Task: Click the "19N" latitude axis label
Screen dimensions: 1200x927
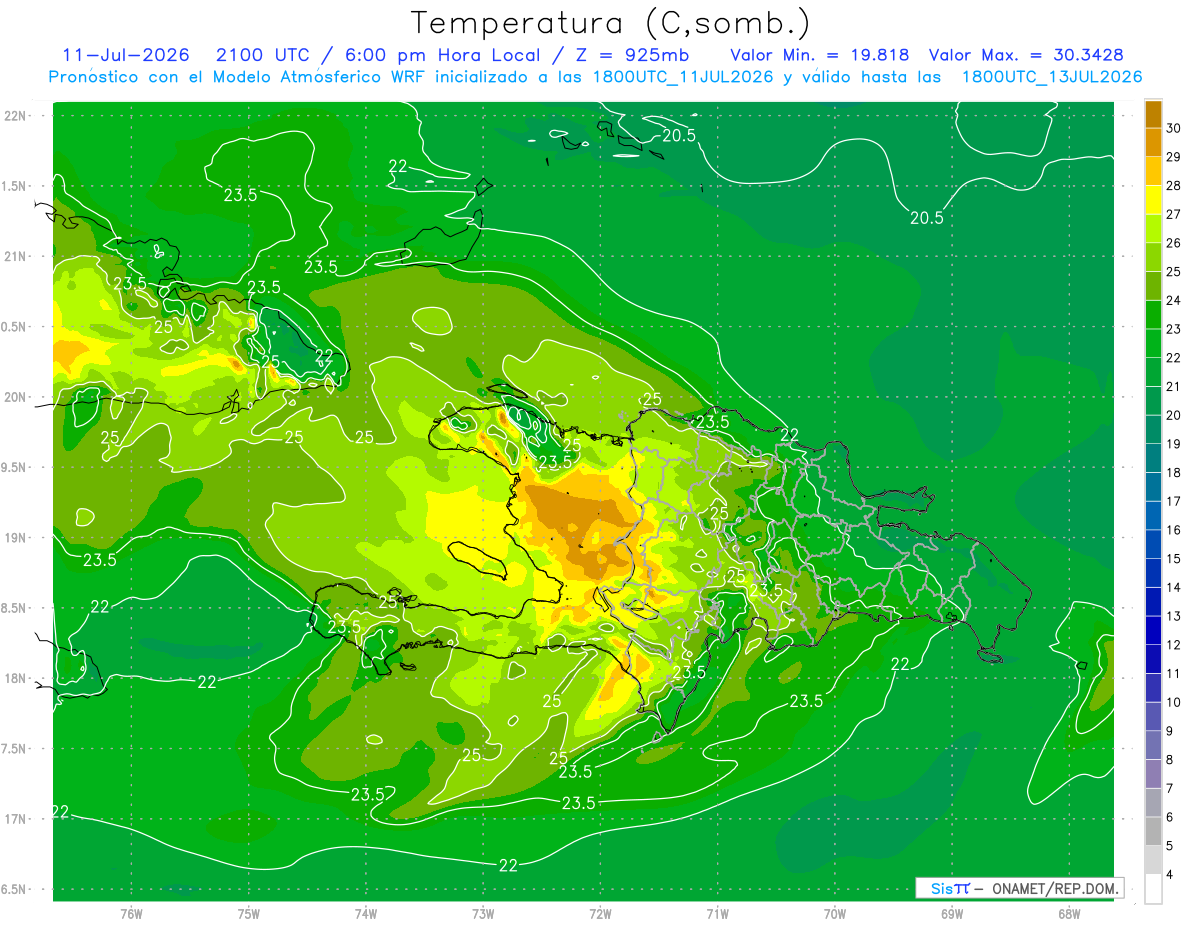Action: coord(16,538)
